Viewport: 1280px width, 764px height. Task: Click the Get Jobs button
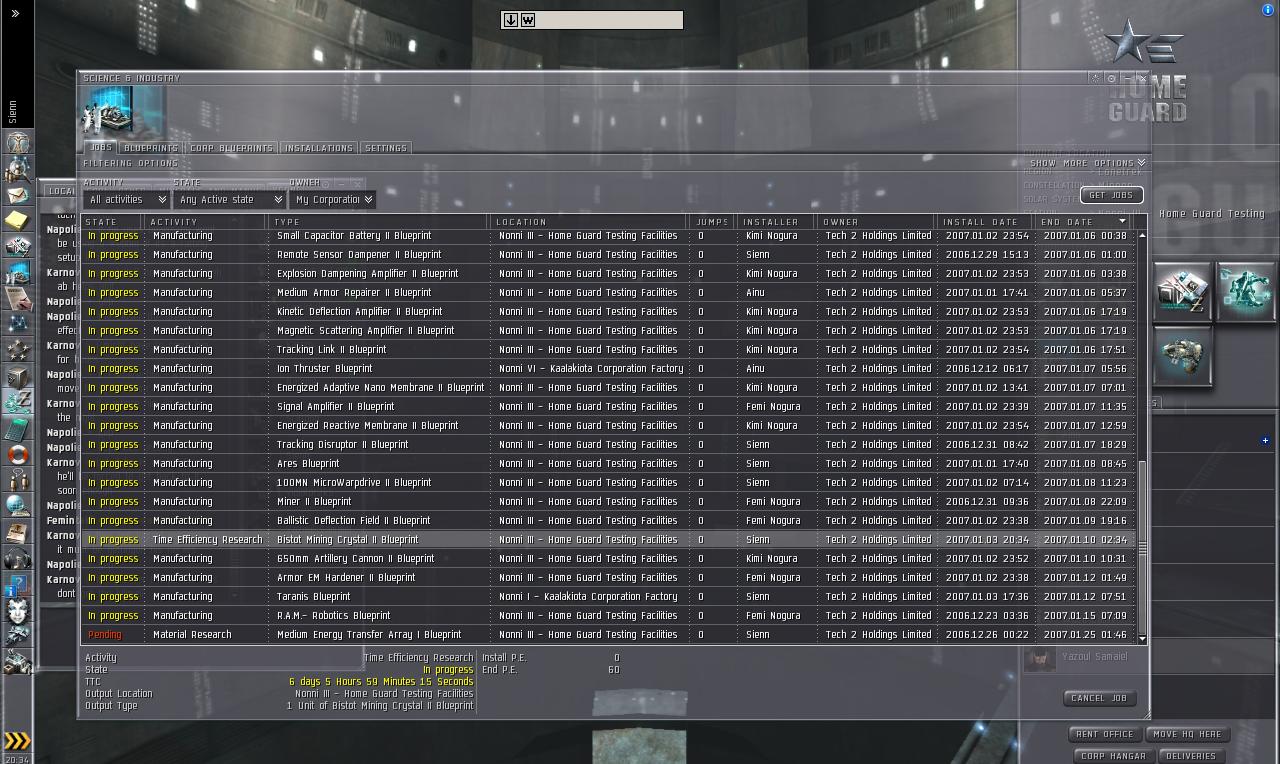point(1111,195)
